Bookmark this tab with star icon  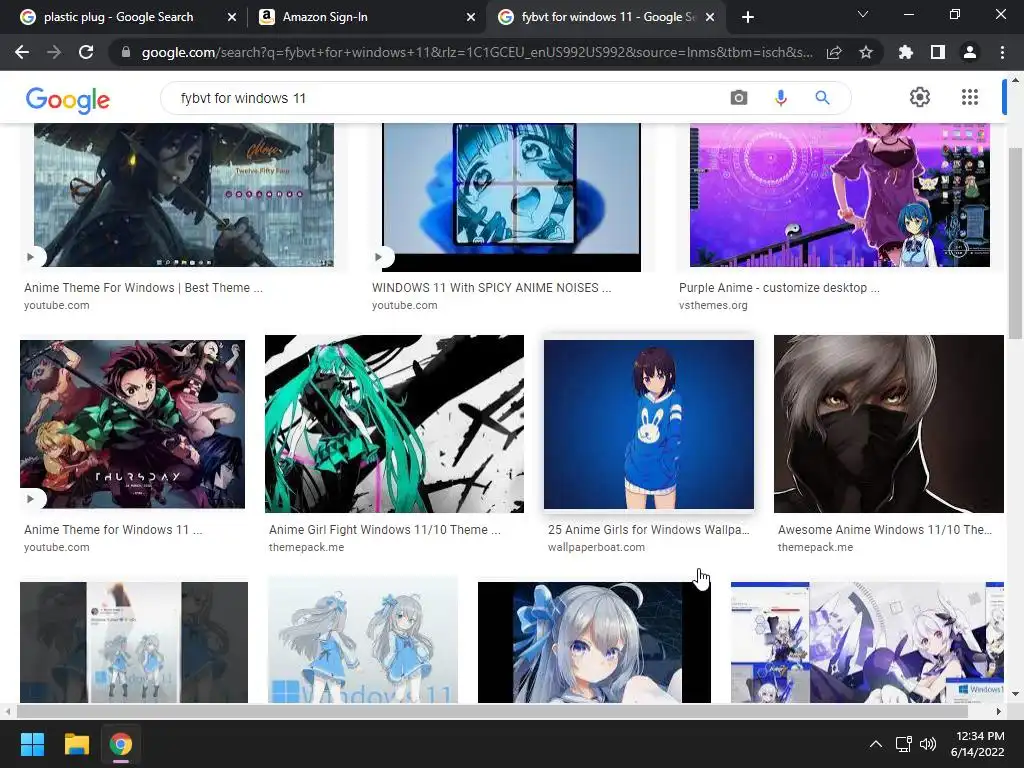click(x=866, y=52)
